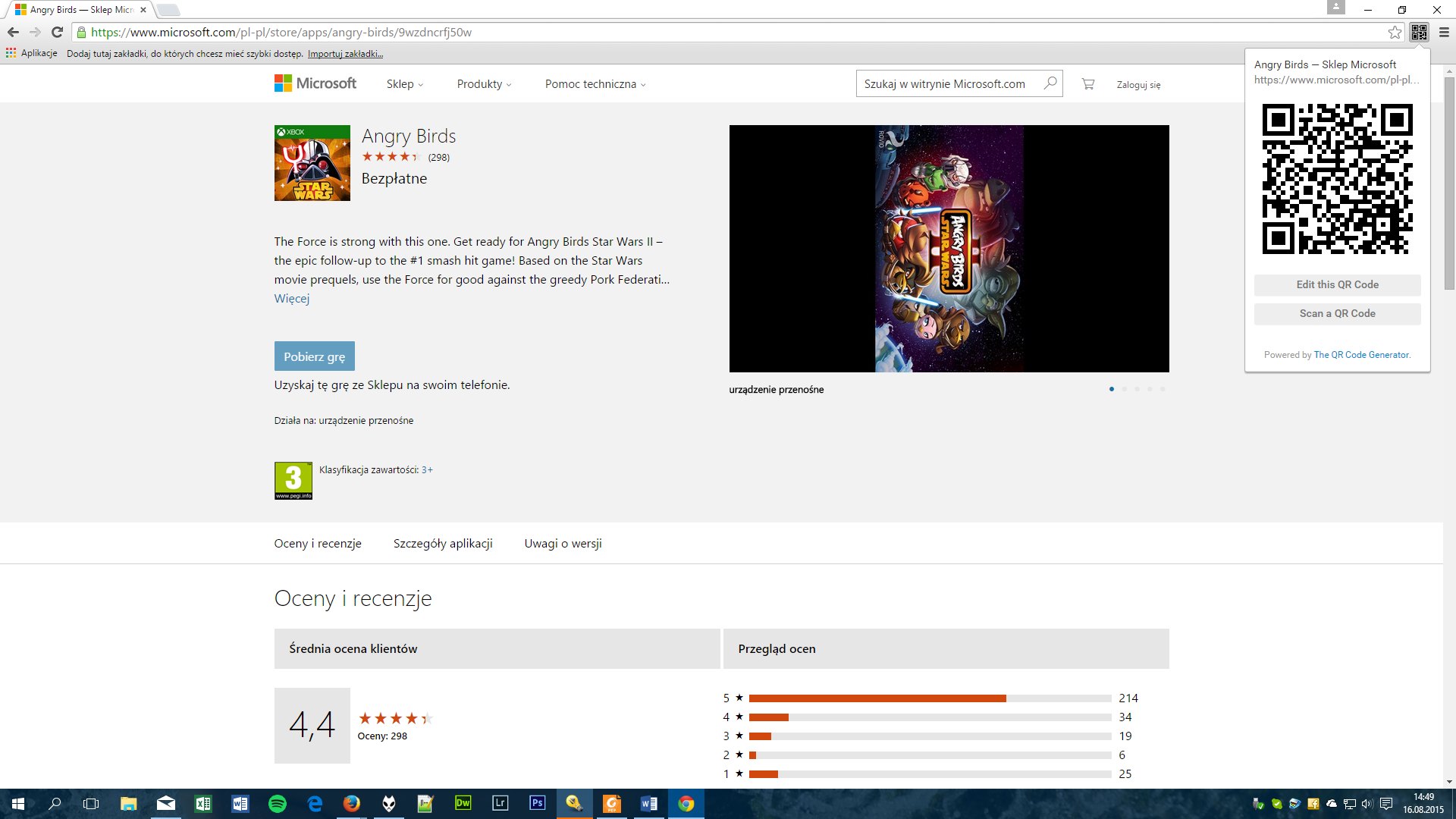Click the Angry Birds Star Wars app icon

coord(312,163)
